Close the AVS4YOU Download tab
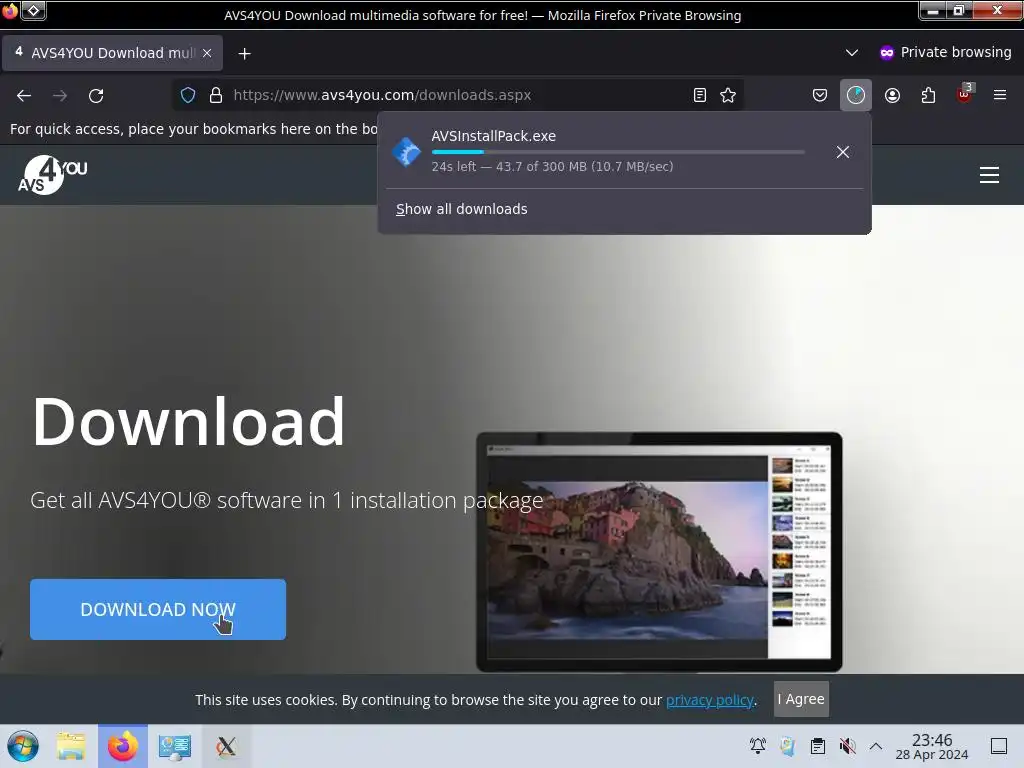The image size is (1024, 768). pos(207,53)
